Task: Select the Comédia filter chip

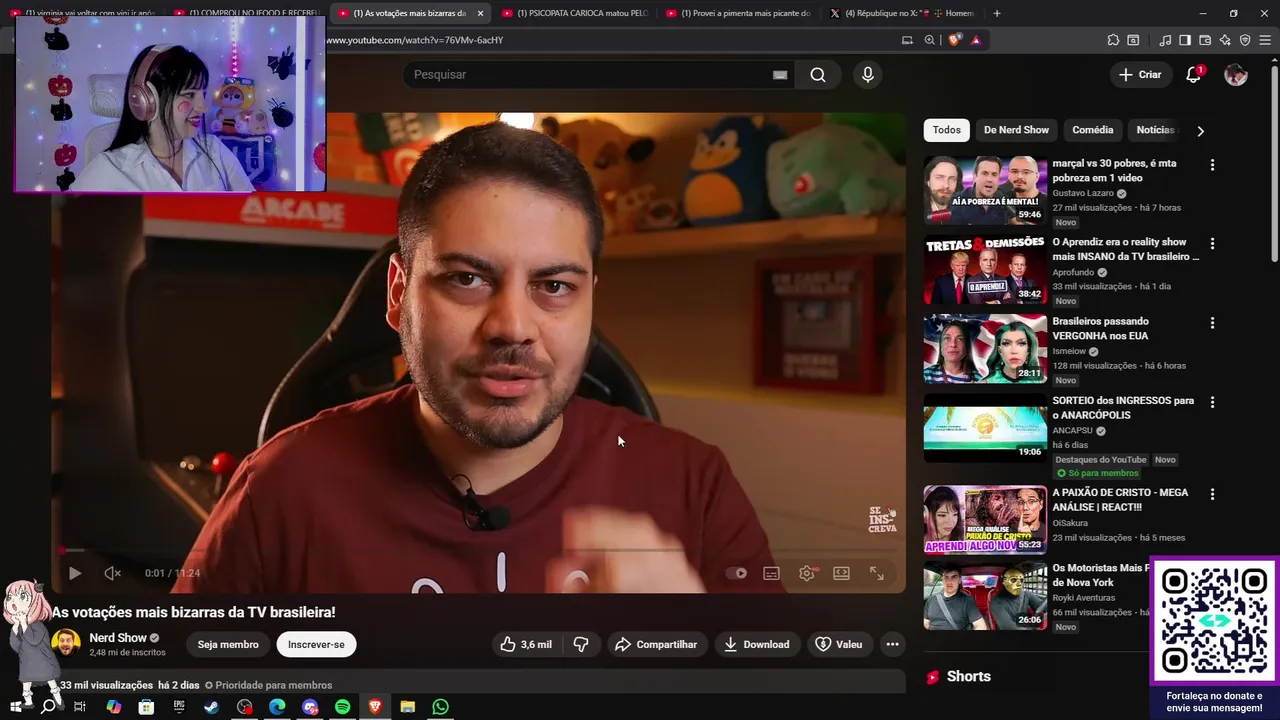Action: tap(1092, 130)
